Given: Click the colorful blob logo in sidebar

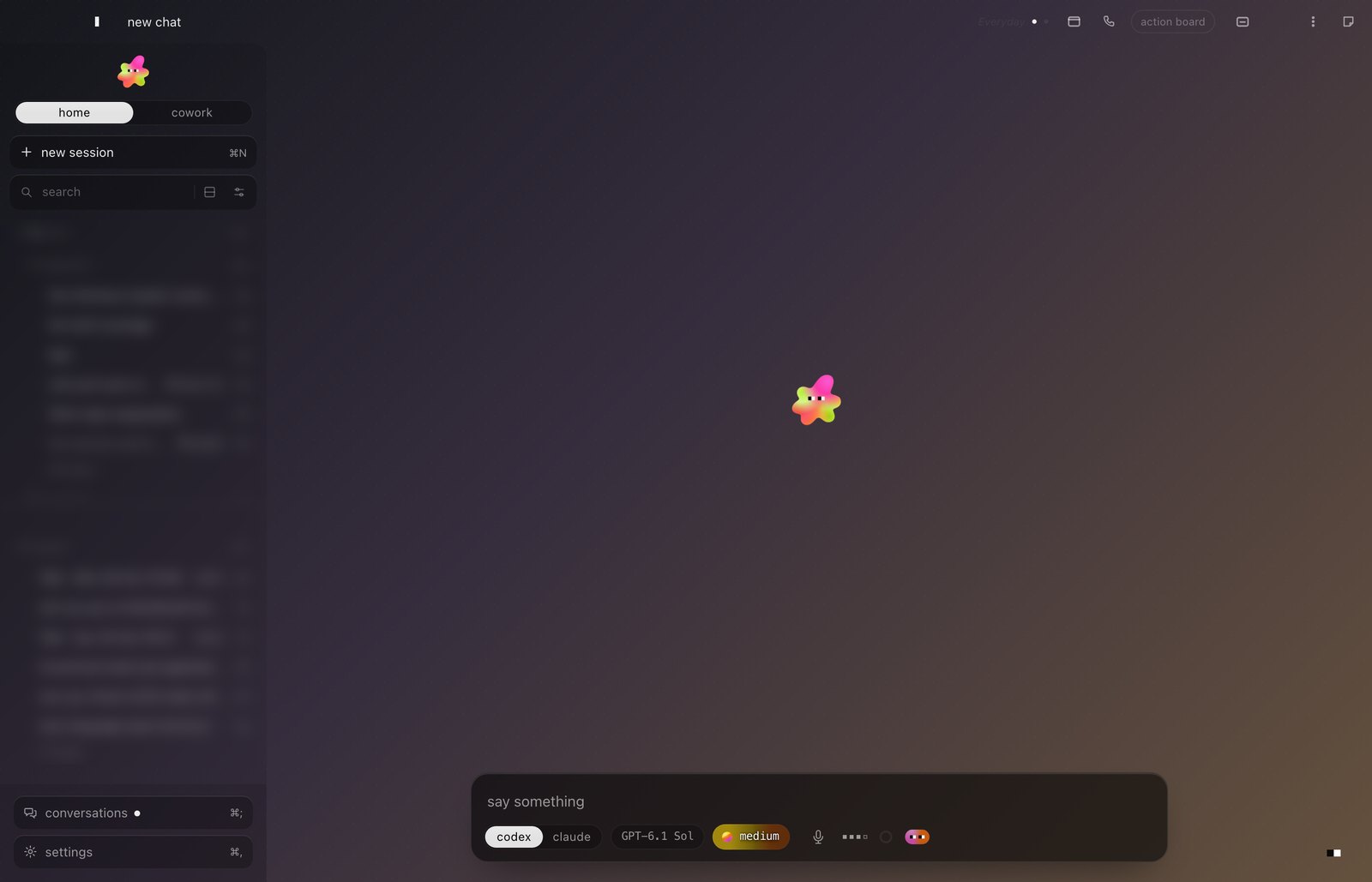Looking at the screenshot, I should 133,72.
